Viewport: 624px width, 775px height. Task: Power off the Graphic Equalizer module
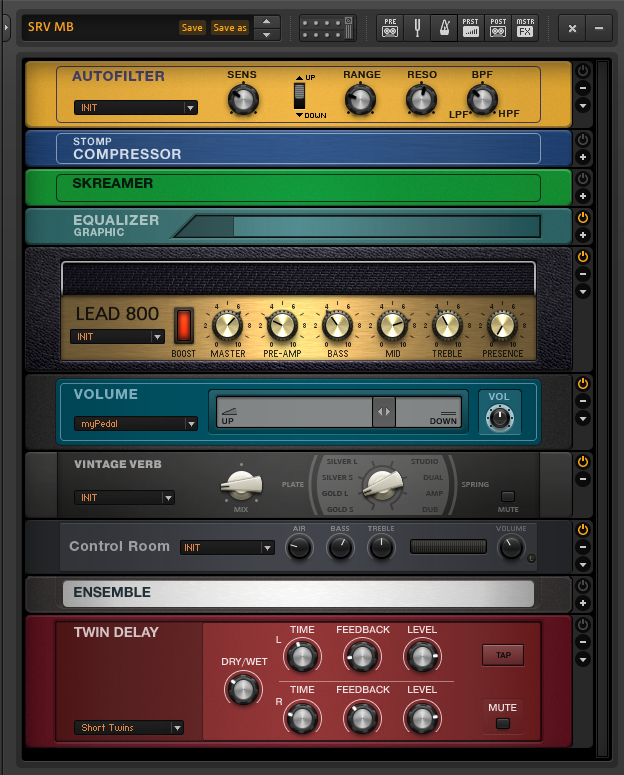point(583,217)
